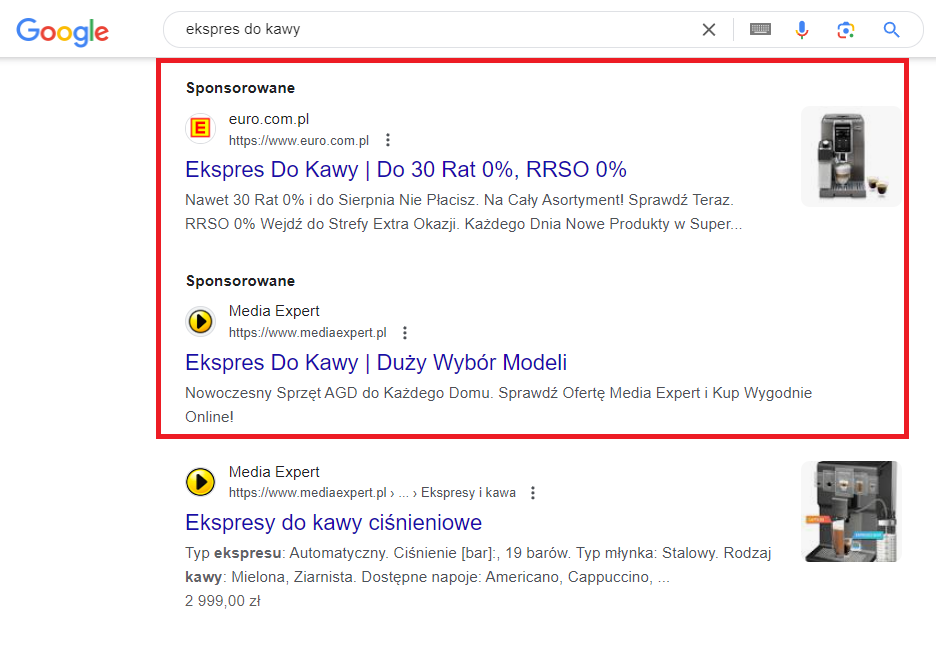The height and width of the screenshot is (646, 936).
Task: Open three-dot menu next to euro.com.pl URL
Action: (x=388, y=140)
